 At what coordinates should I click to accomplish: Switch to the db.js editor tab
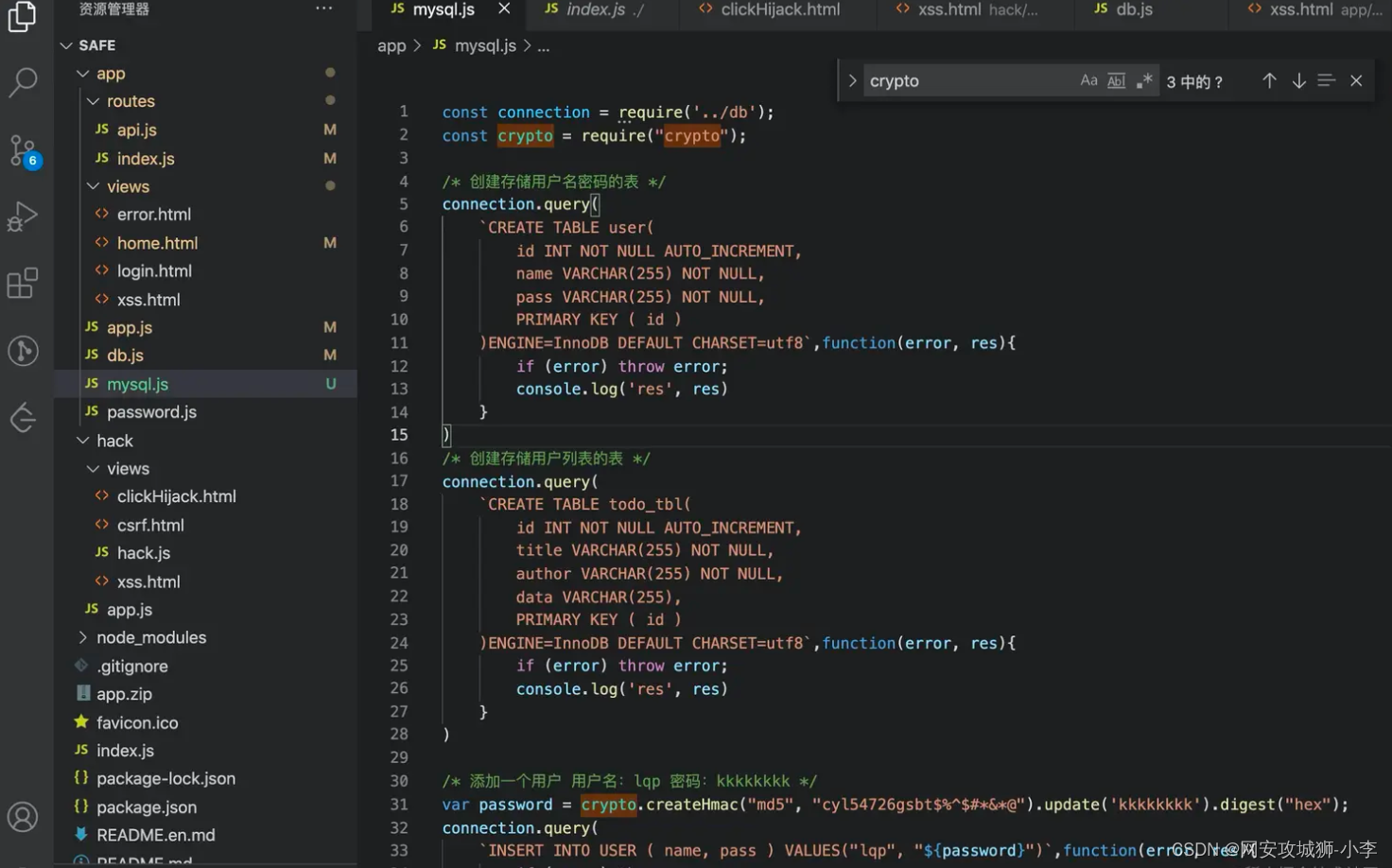point(1134,9)
